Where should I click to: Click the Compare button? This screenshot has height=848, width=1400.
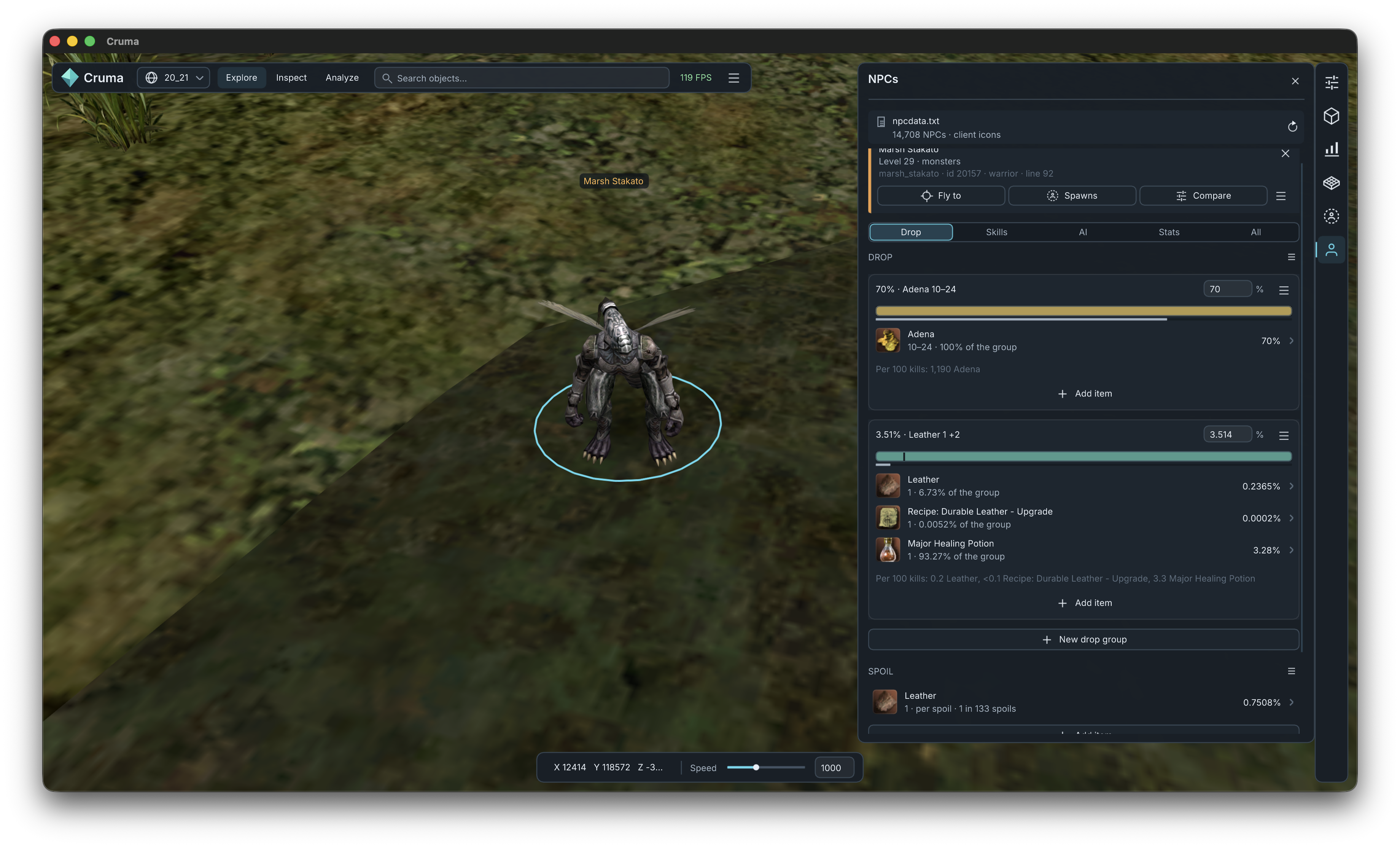coord(1203,196)
